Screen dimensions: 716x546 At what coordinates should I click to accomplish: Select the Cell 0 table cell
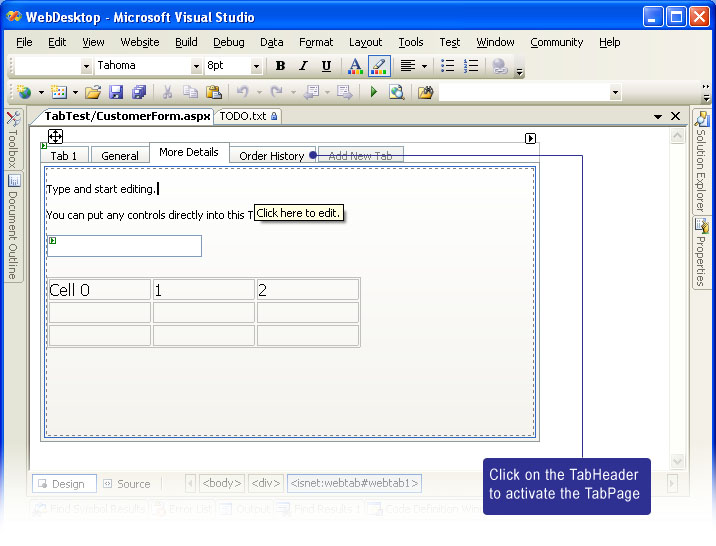(99, 290)
